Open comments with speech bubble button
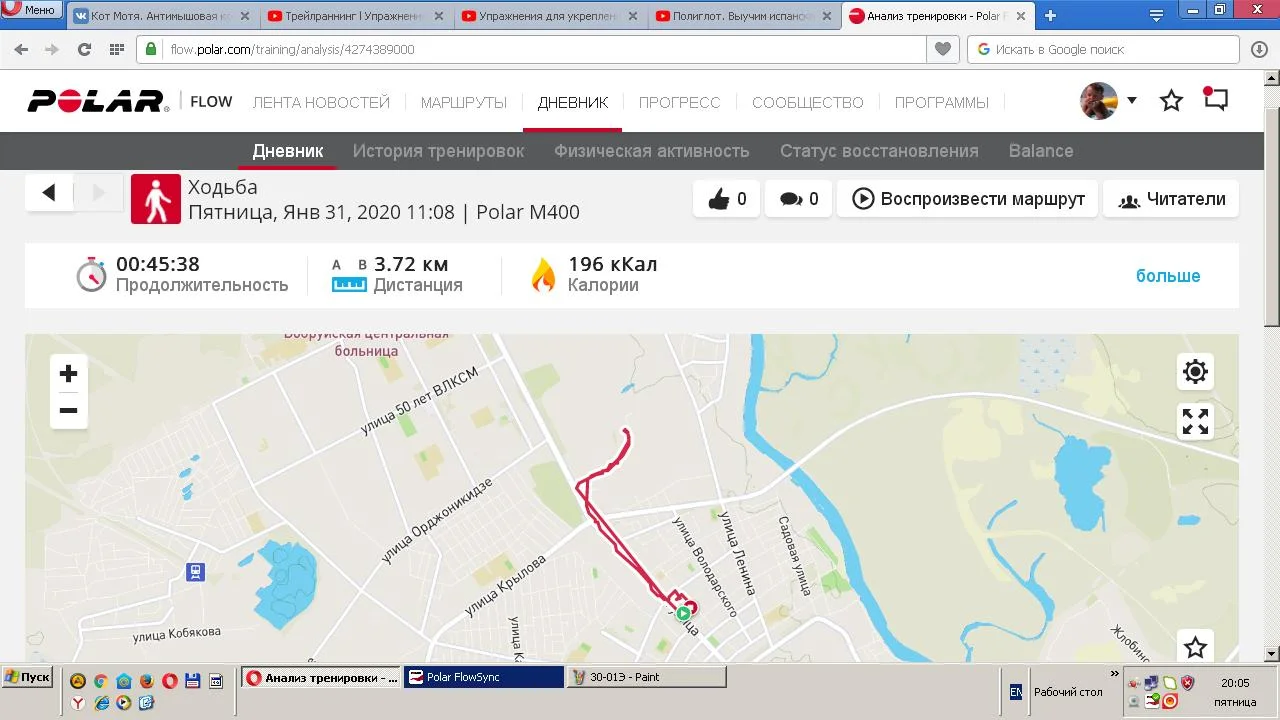 coord(799,199)
